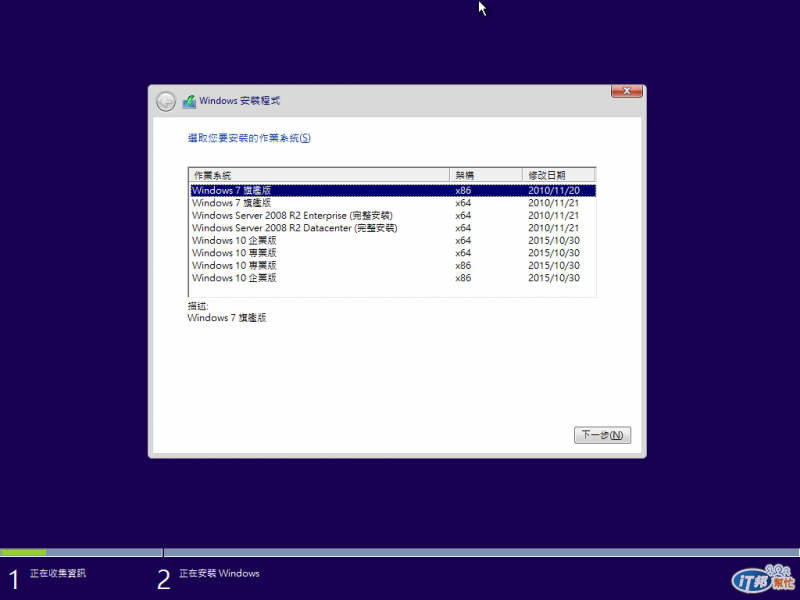Click the Windows setup program icon in title bar
800x600 pixels.
pos(189,101)
